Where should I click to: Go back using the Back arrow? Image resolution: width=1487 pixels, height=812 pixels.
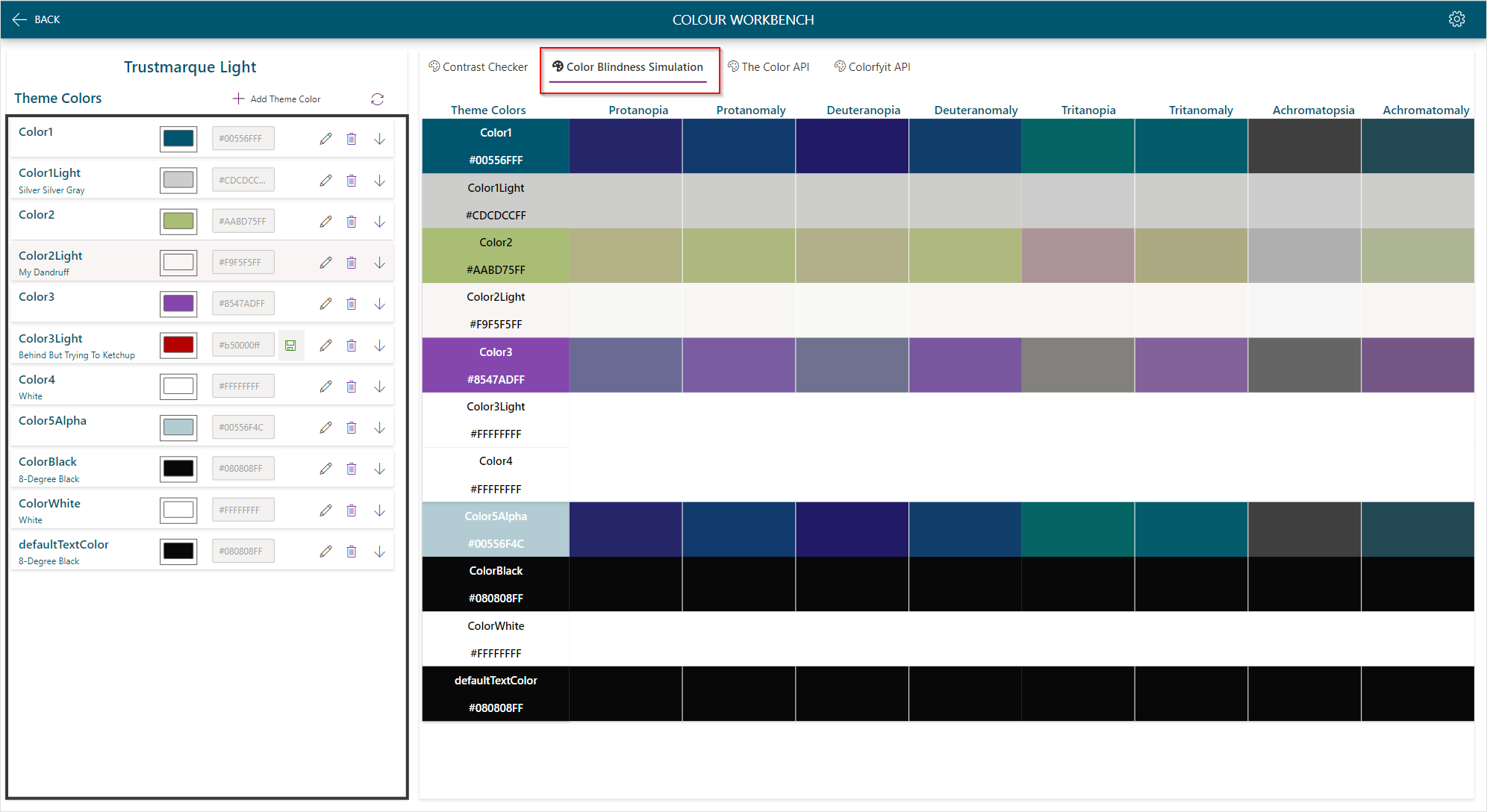click(36, 19)
